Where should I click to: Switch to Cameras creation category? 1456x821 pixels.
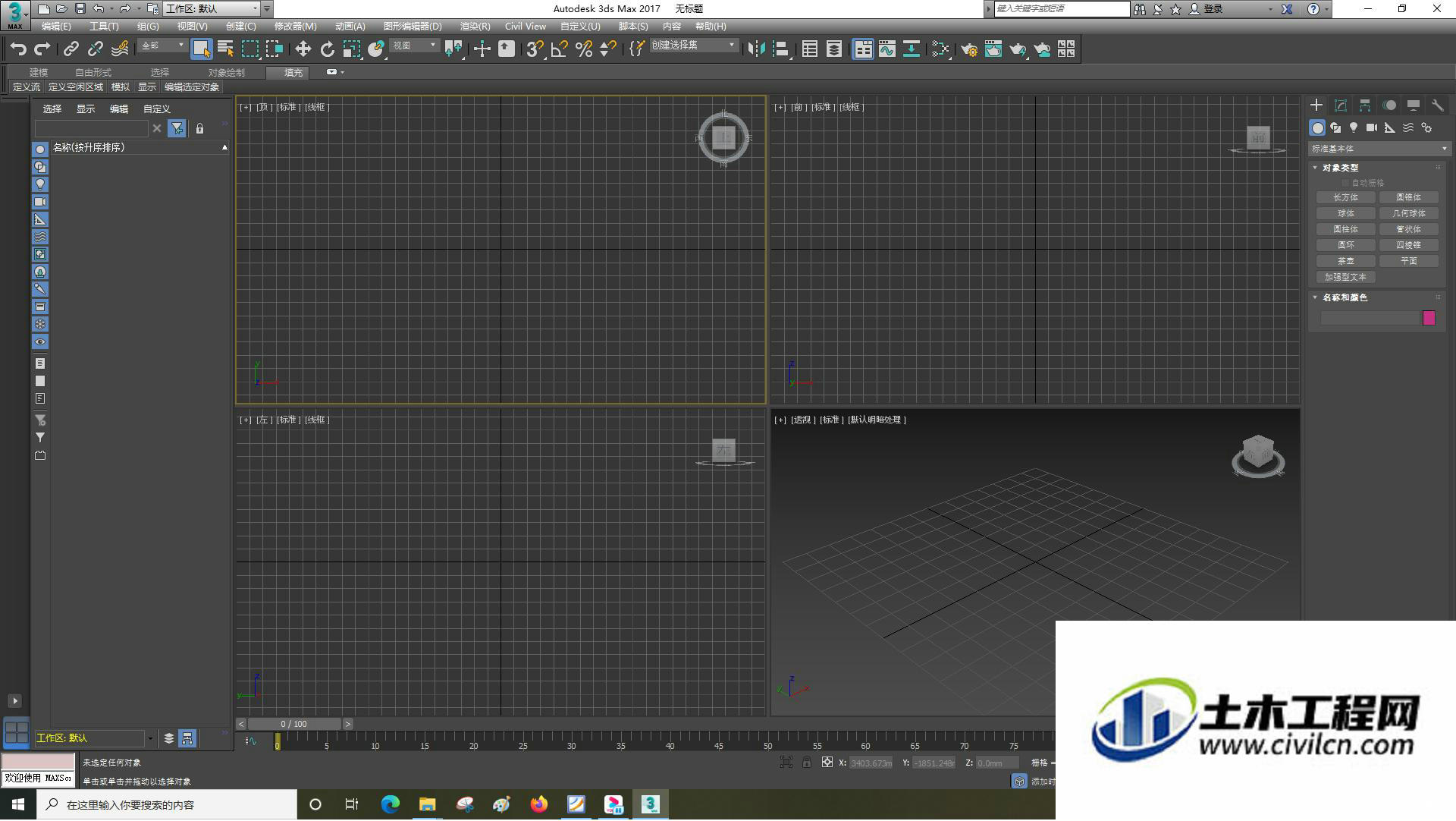[1372, 127]
